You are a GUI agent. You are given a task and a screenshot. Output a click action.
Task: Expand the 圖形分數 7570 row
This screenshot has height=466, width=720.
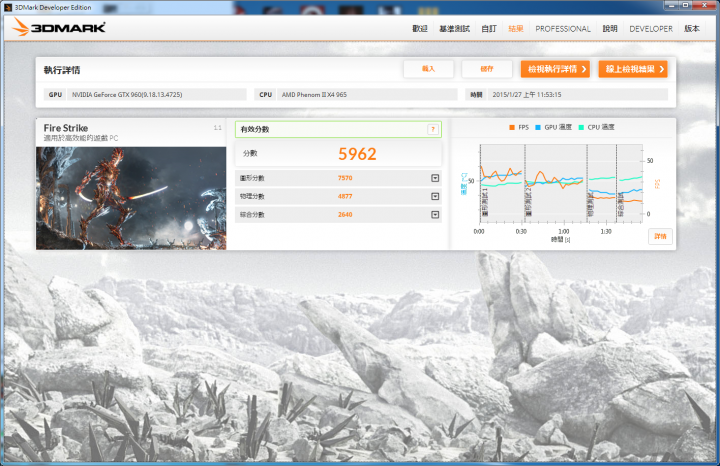435,178
